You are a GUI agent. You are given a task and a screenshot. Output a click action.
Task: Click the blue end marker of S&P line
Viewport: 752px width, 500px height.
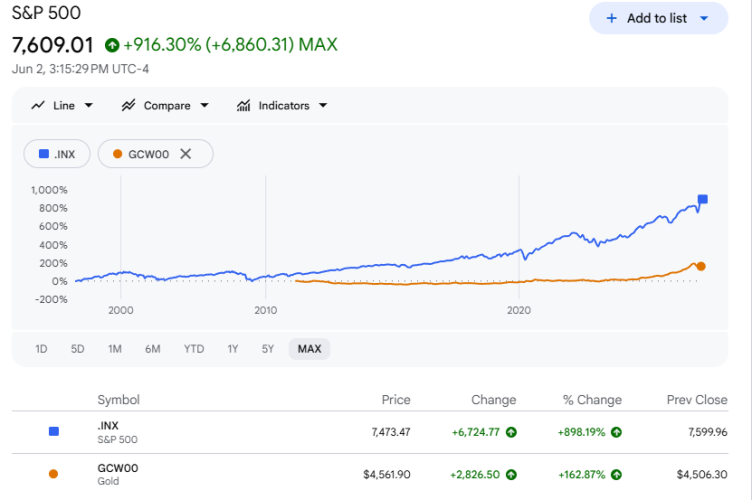pyautogui.click(x=703, y=199)
